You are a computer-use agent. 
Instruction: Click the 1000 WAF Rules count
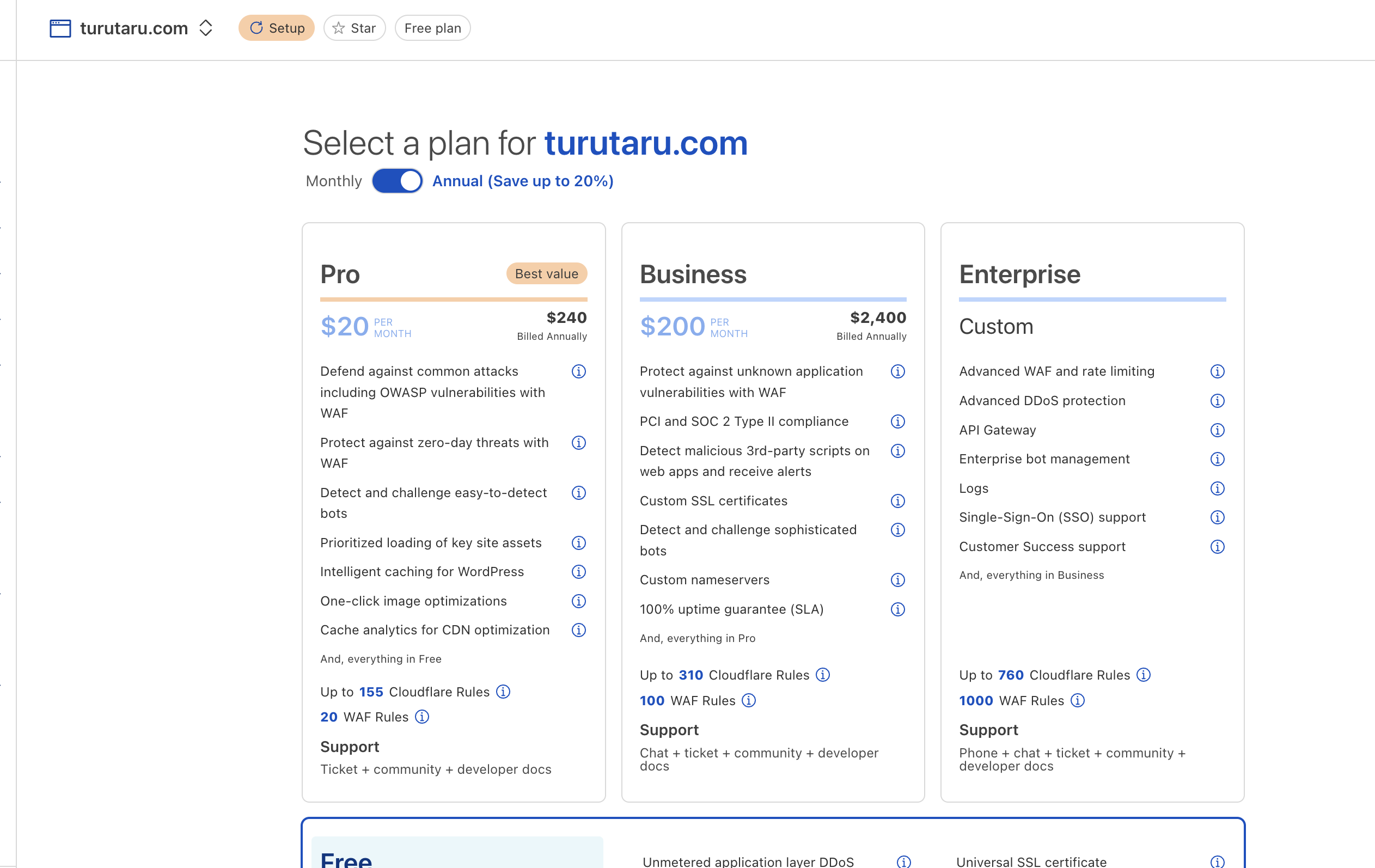click(976, 701)
